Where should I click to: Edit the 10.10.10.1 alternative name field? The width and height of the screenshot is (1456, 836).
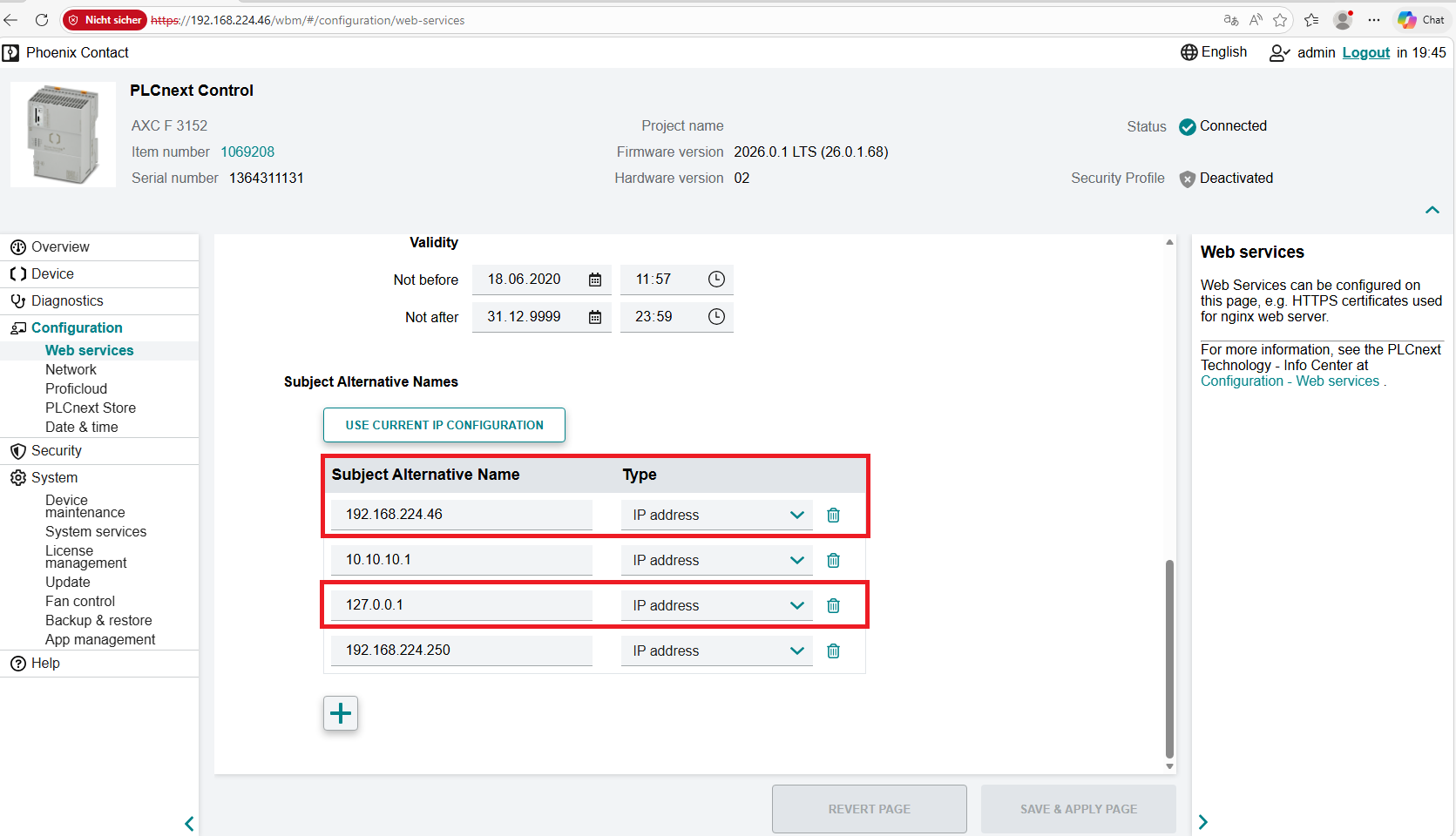462,560
